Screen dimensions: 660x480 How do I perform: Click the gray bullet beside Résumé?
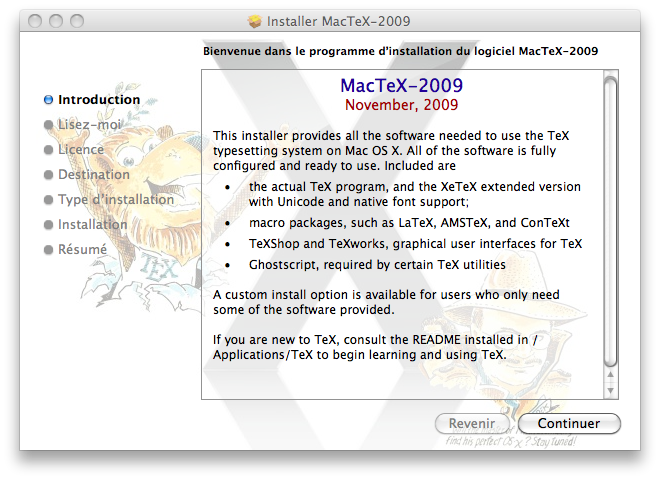(48, 249)
